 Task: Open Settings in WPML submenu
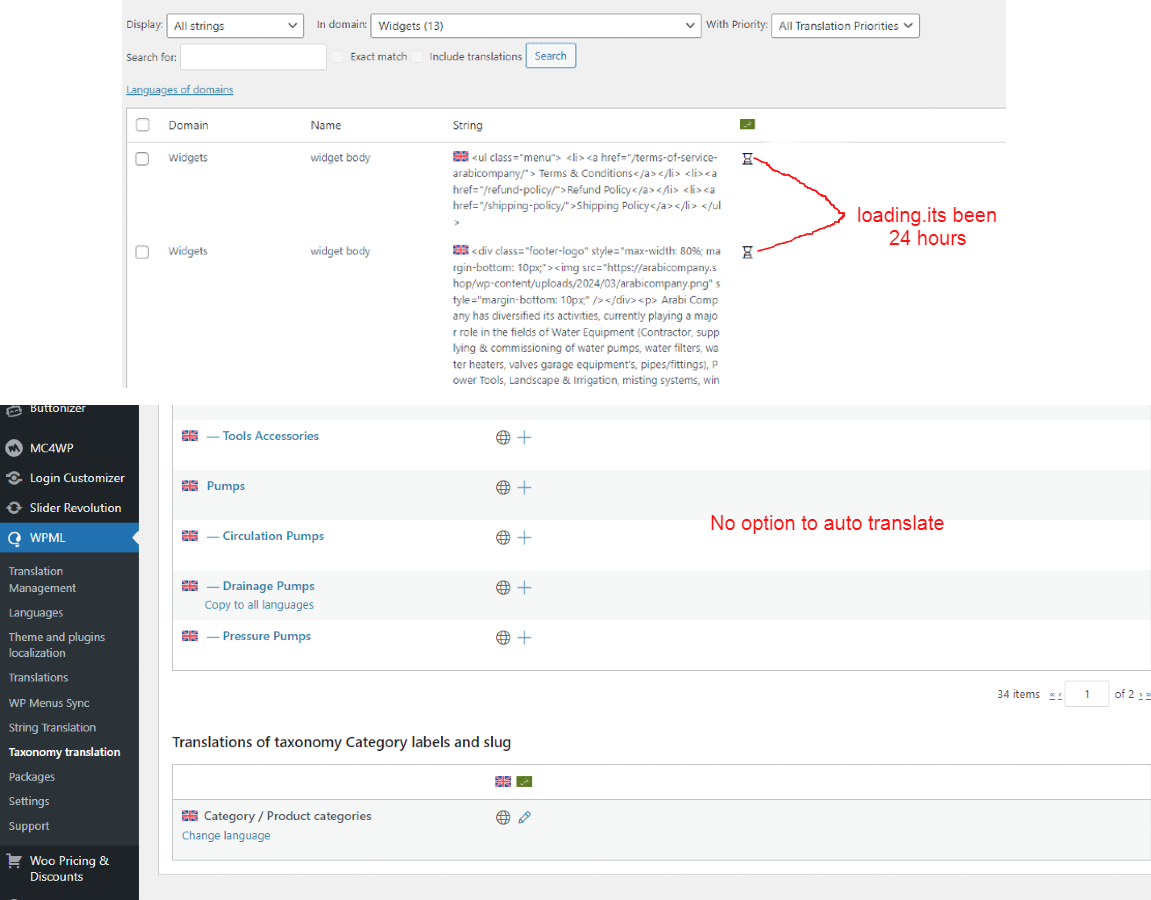coord(29,801)
